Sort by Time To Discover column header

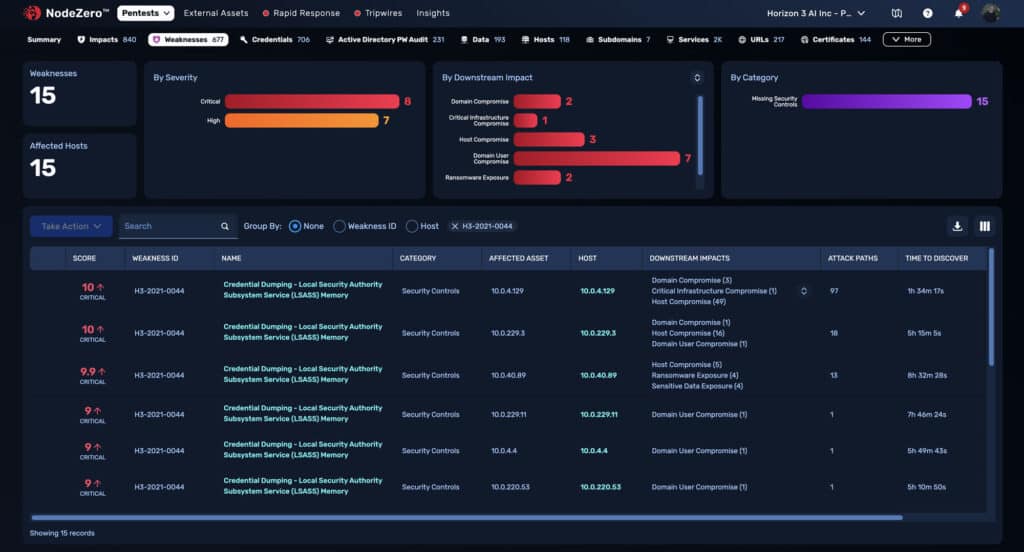936,259
